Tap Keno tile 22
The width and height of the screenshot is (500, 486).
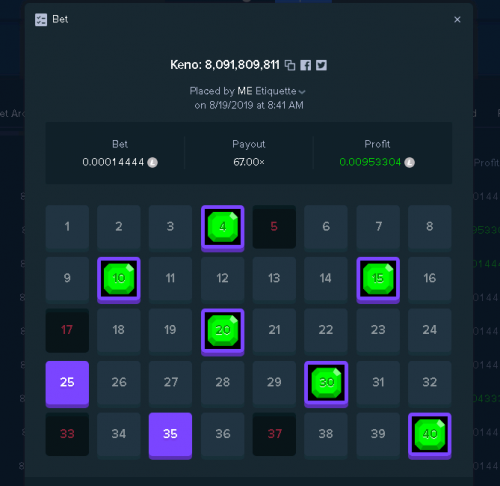[x=326, y=331]
